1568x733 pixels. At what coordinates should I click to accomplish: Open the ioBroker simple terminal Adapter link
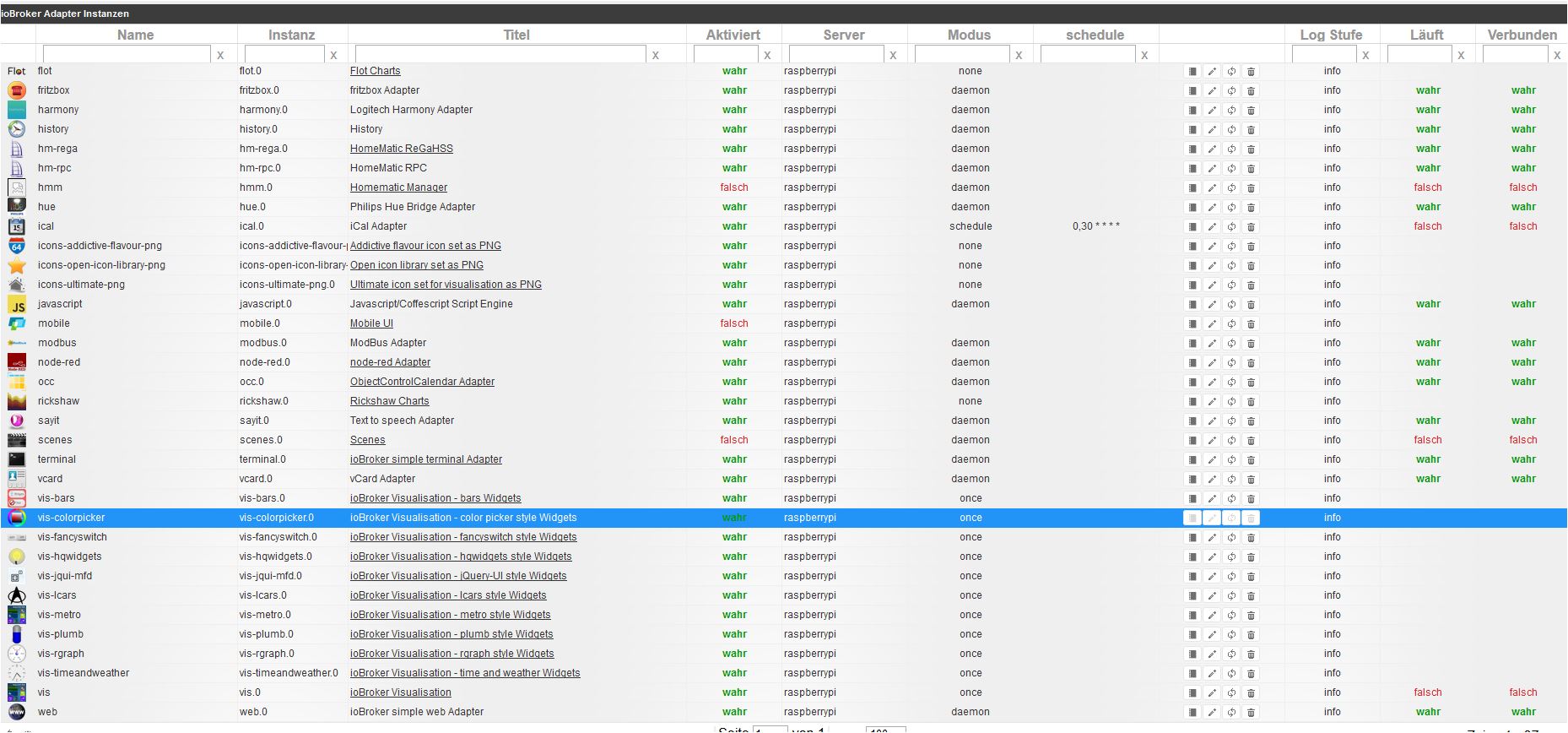[x=426, y=459]
